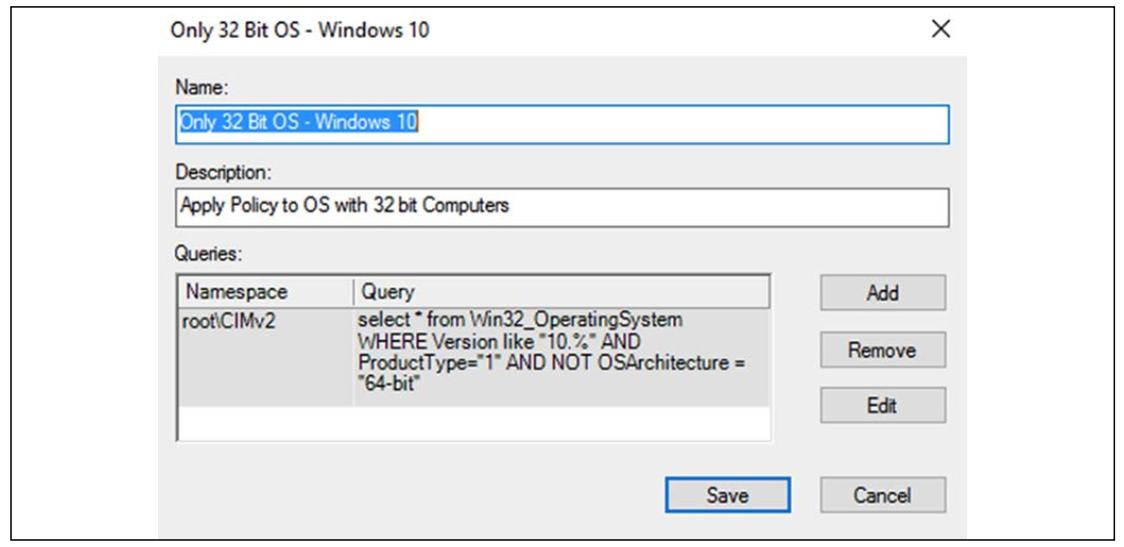The image size is (1124, 547).
Task: Click the Description: label
Action: point(224,172)
